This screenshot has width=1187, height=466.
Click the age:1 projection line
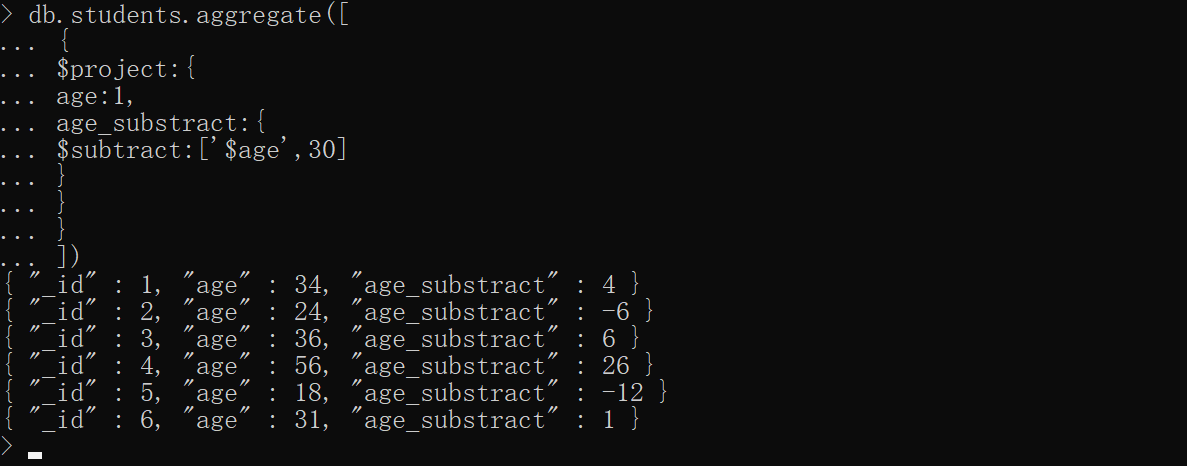click(x=95, y=97)
